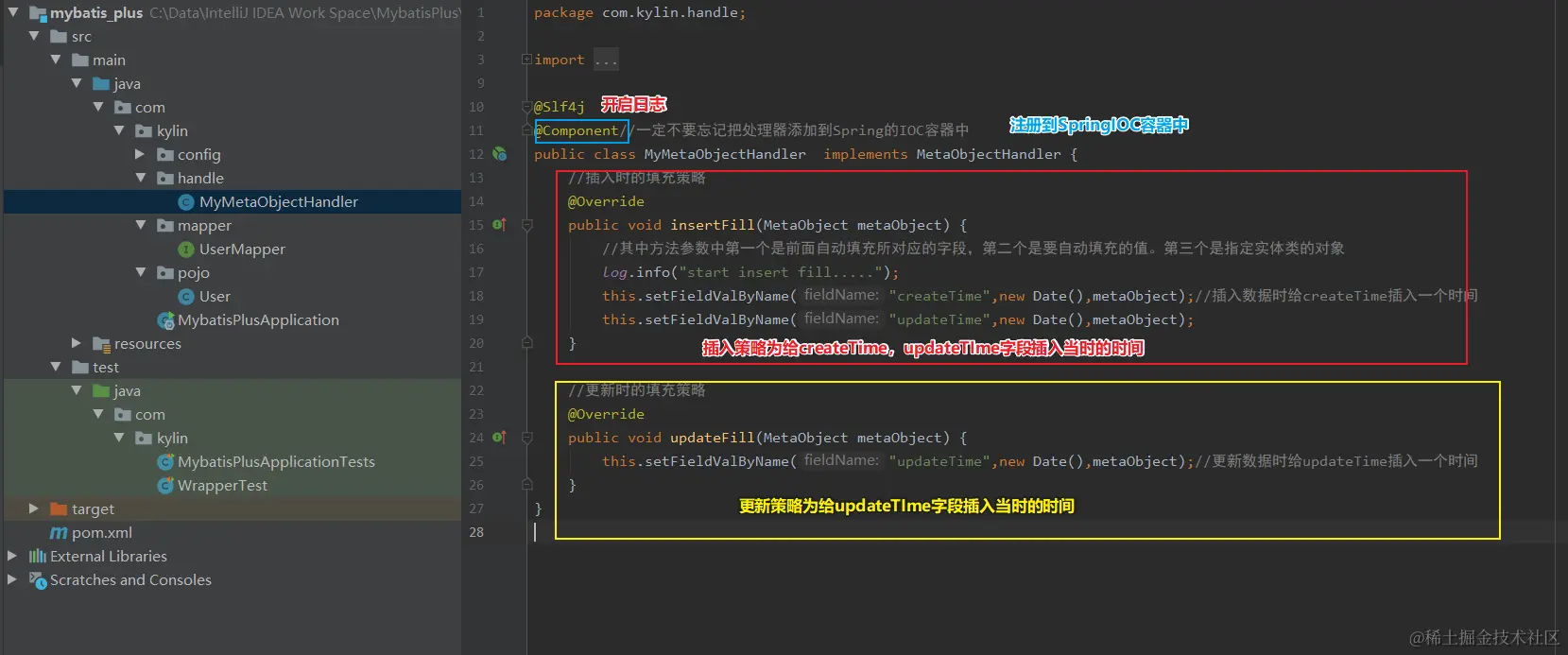Open UserMapper in the project tree
Screen dimensions: 1568x655
(x=242, y=250)
